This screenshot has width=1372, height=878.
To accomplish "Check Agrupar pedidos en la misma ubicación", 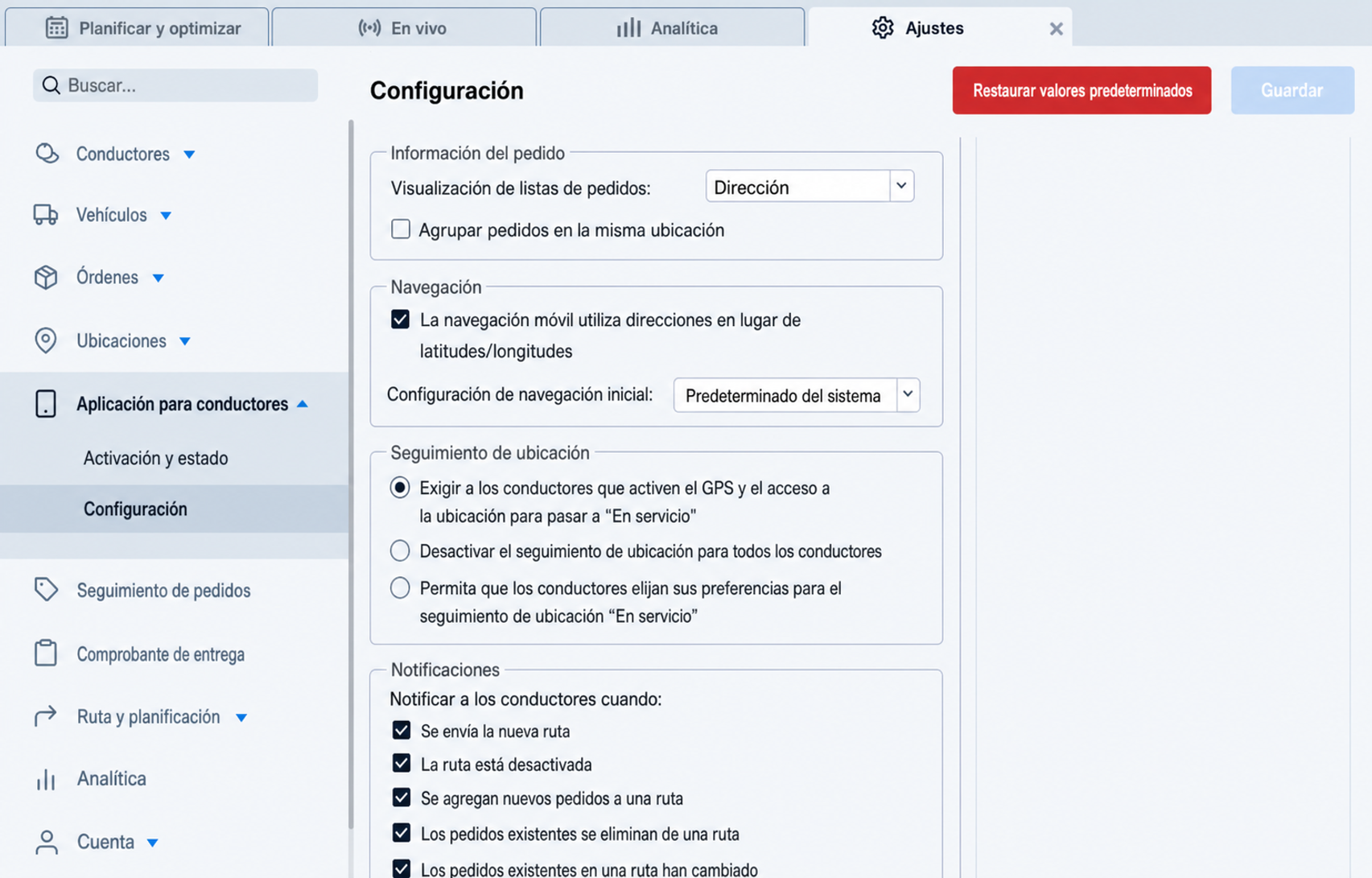I will pos(400,229).
